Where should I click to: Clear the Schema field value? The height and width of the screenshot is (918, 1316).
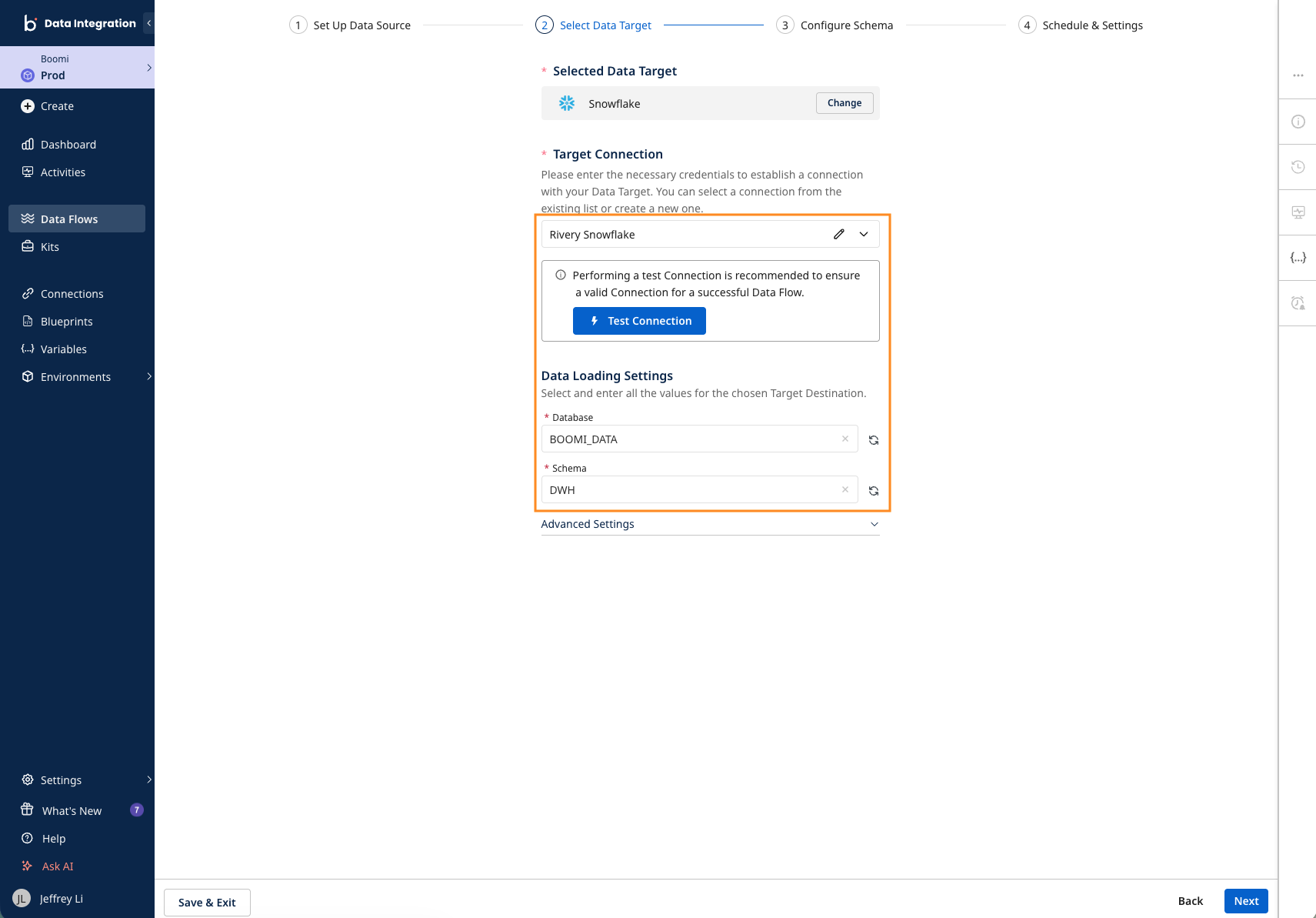(845, 489)
